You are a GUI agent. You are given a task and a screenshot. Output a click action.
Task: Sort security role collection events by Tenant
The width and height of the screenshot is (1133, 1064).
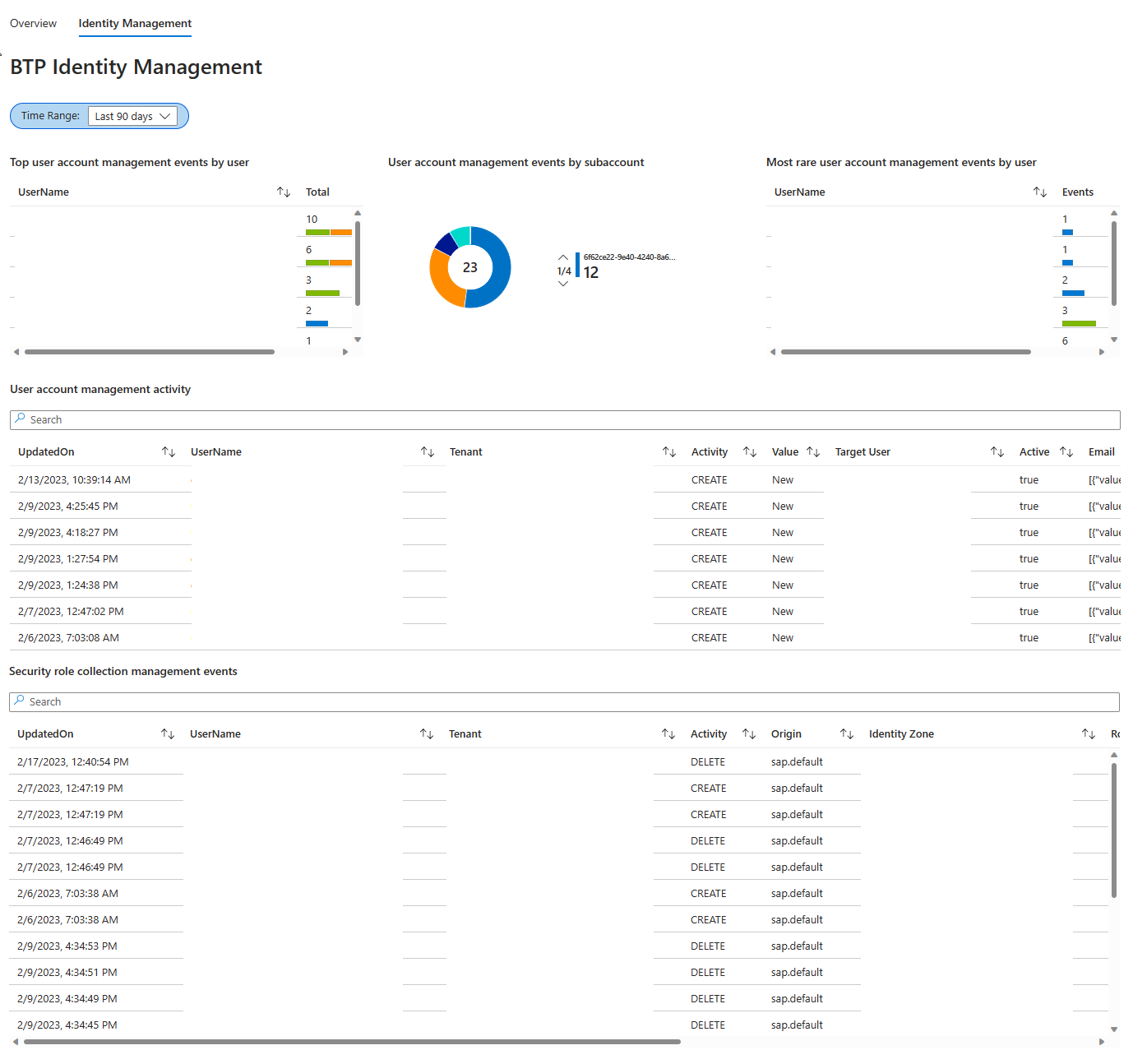(668, 733)
